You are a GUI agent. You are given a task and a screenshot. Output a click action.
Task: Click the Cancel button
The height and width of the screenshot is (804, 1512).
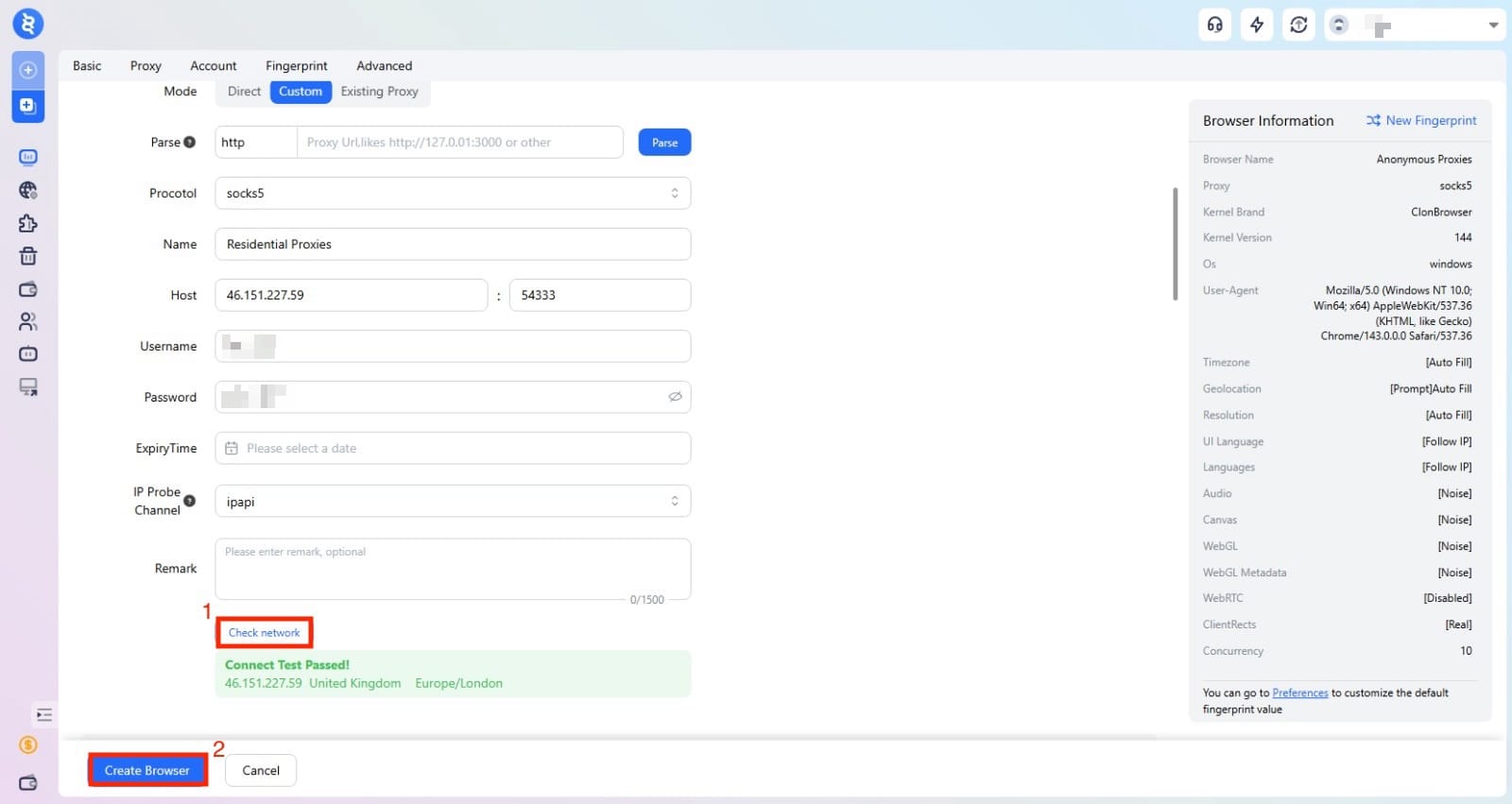click(261, 770)
